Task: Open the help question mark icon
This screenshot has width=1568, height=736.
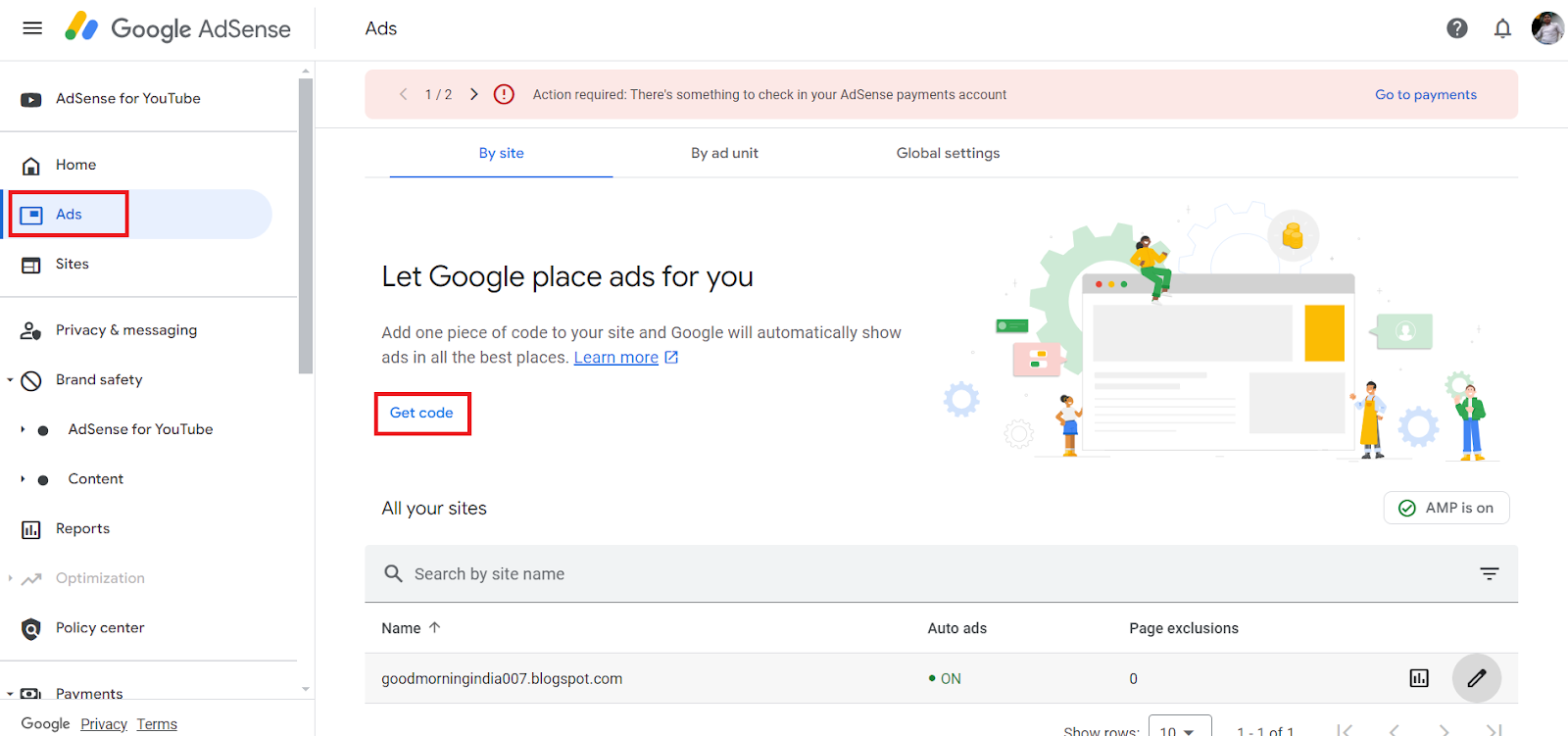Action: tap(1457, 28)
